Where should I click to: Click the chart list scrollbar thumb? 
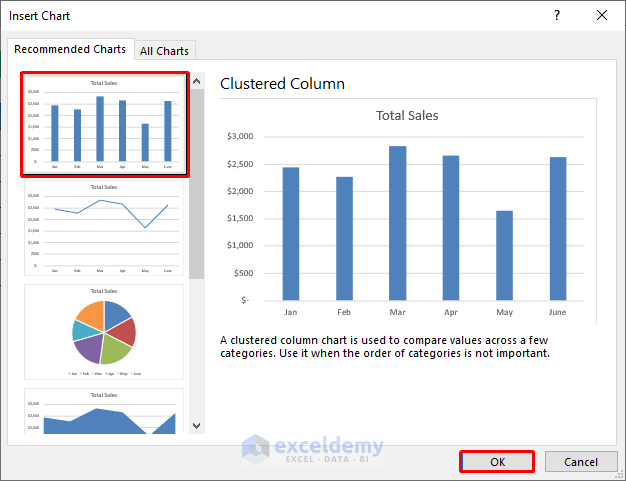(196, 184)
